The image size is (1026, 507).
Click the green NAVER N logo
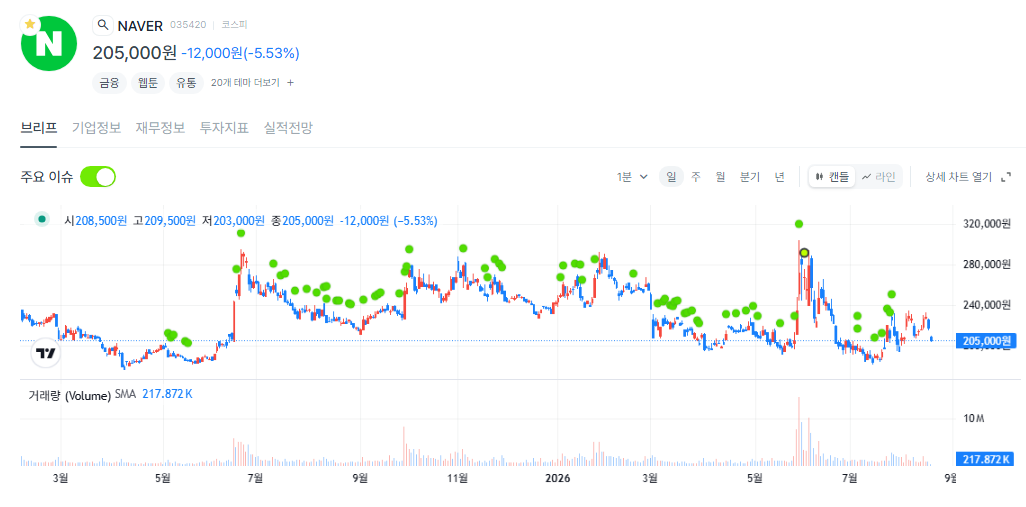tap(49, 43)
